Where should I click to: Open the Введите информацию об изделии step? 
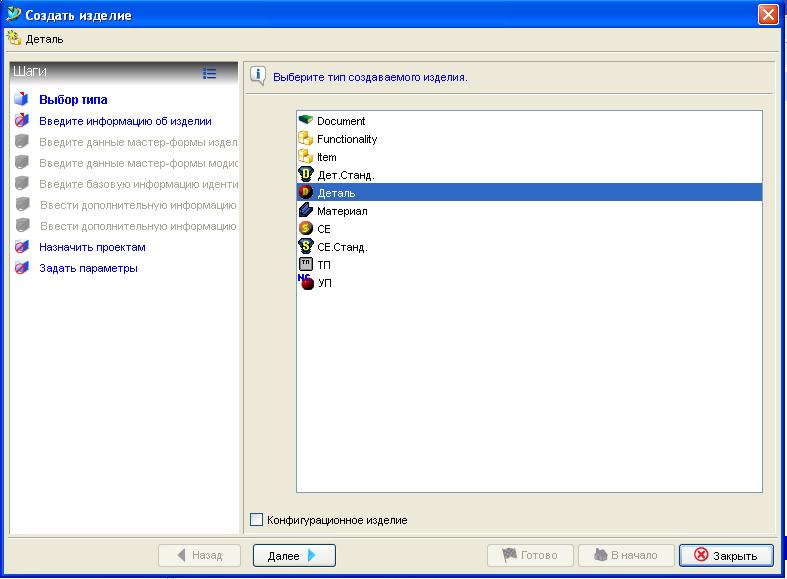pos(125,121)
